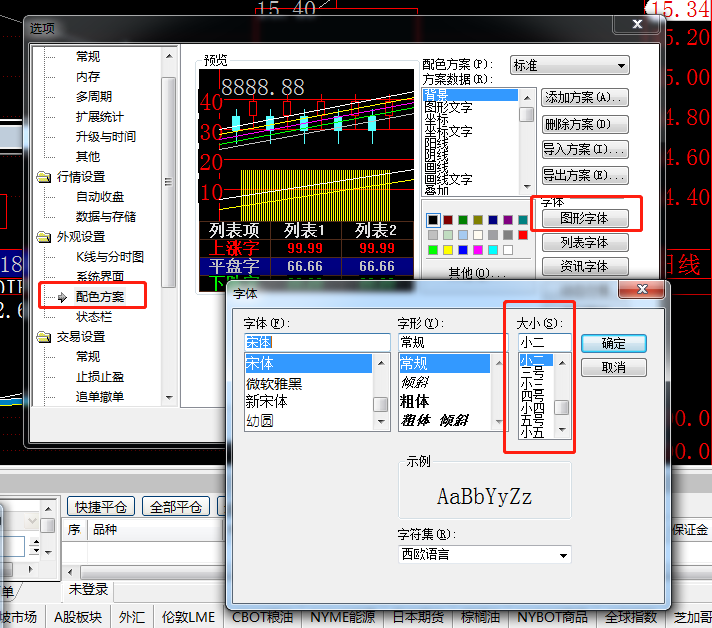Select 追单撤单 in options tree
The image size is (712, 628).
(x=100, y=397)
